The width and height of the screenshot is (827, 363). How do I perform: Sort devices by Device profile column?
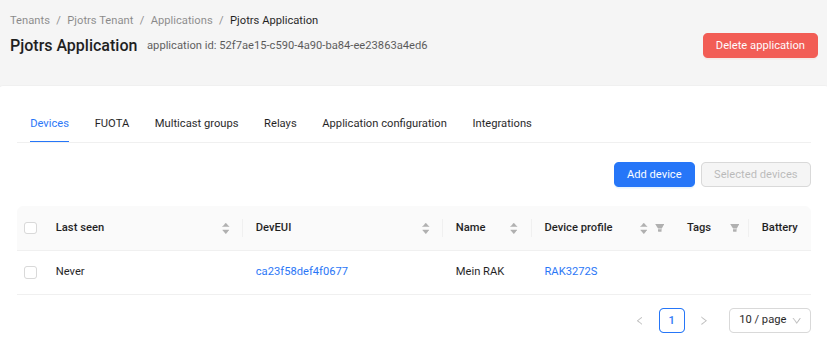pos(643,228)
